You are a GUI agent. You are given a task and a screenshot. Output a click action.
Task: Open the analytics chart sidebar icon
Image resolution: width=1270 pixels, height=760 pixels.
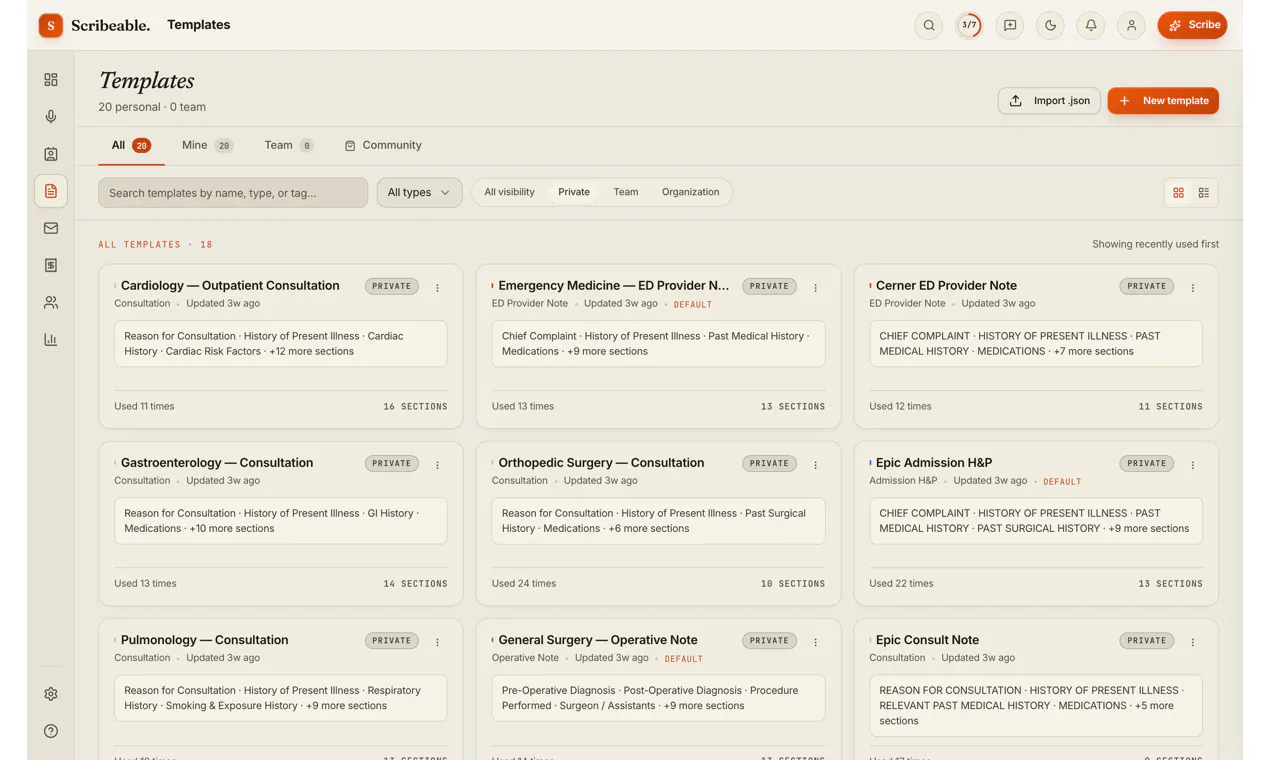[x=51, y=339]
